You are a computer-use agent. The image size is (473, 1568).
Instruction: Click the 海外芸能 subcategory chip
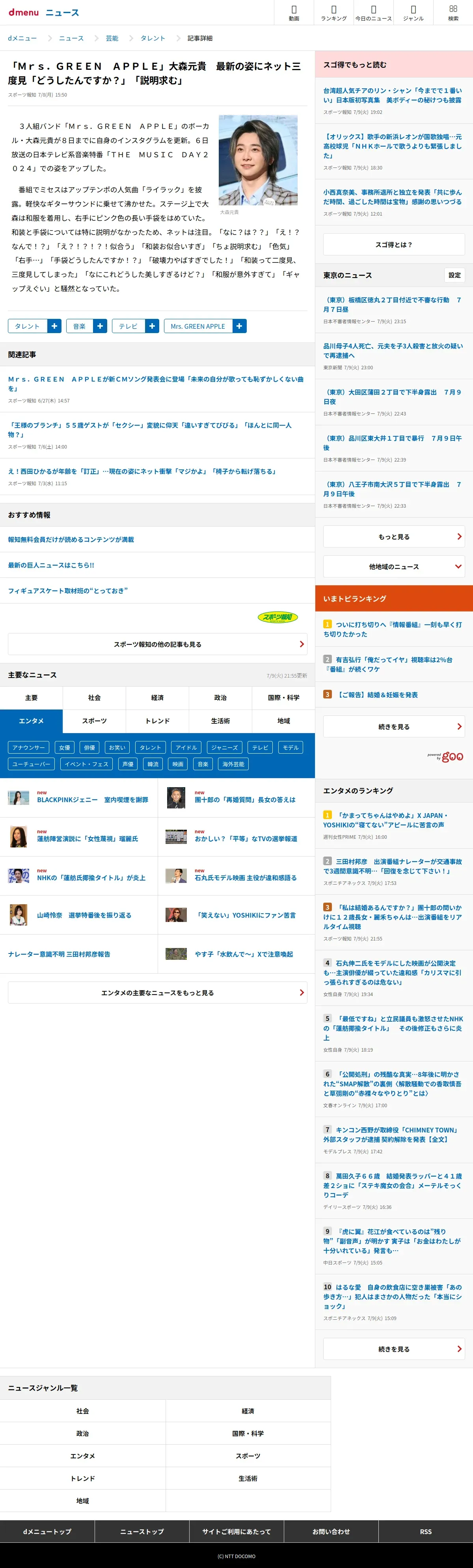coord(233,764)
